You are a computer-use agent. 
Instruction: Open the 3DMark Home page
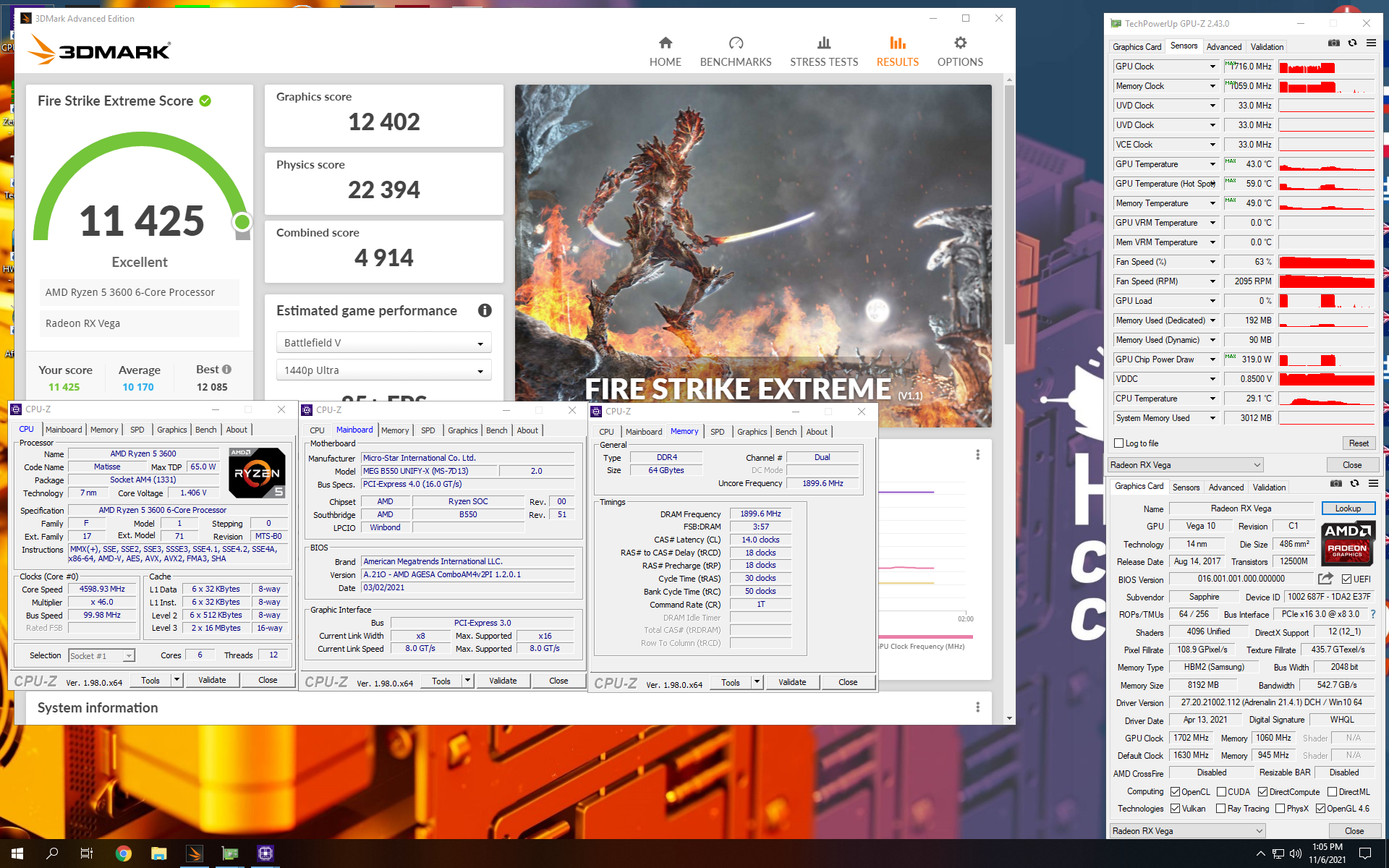point(665,51)
